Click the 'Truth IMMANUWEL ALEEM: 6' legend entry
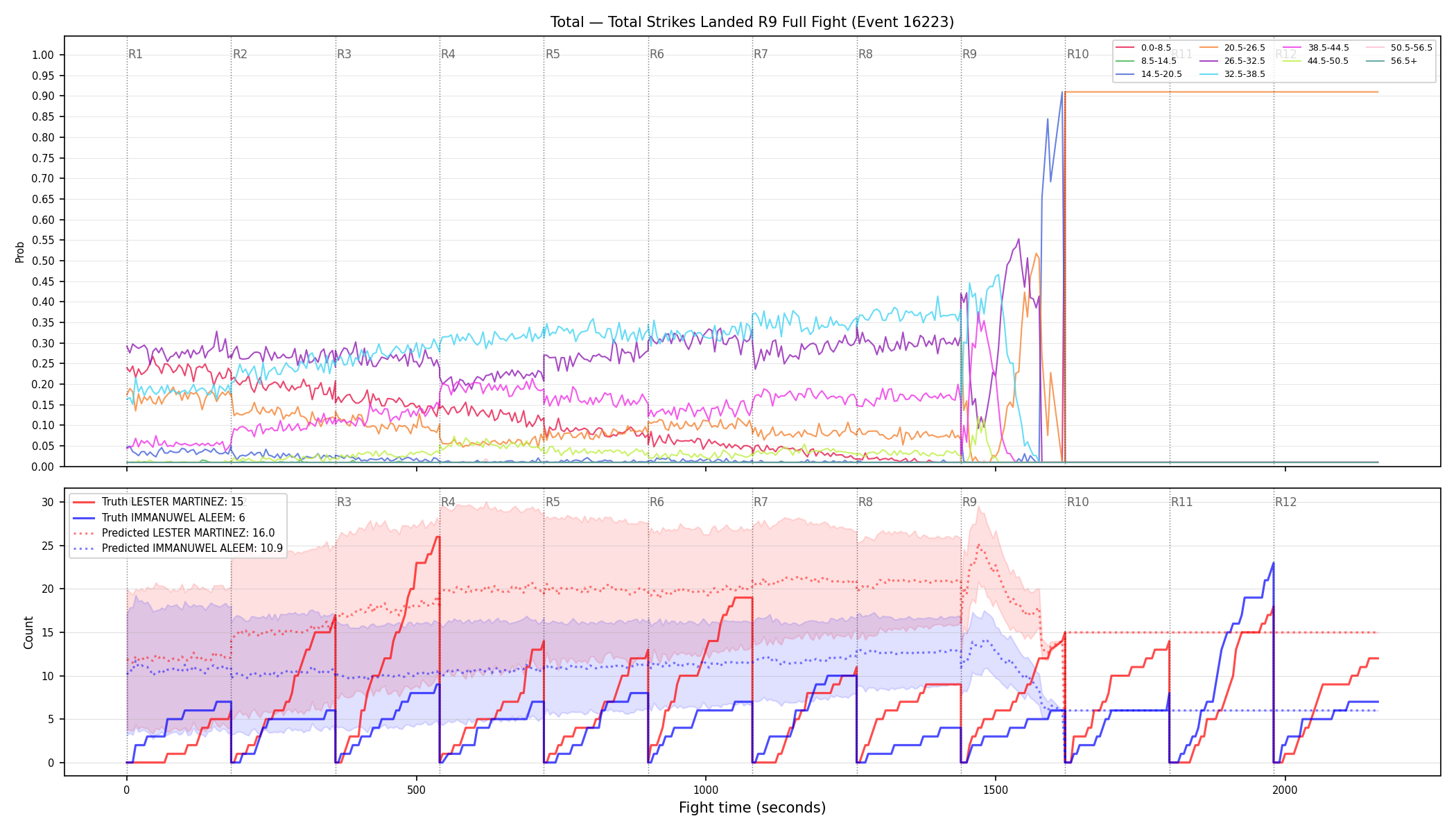Image resolution: width=1456 pixels, height=832 pixels. coord(159,517)
